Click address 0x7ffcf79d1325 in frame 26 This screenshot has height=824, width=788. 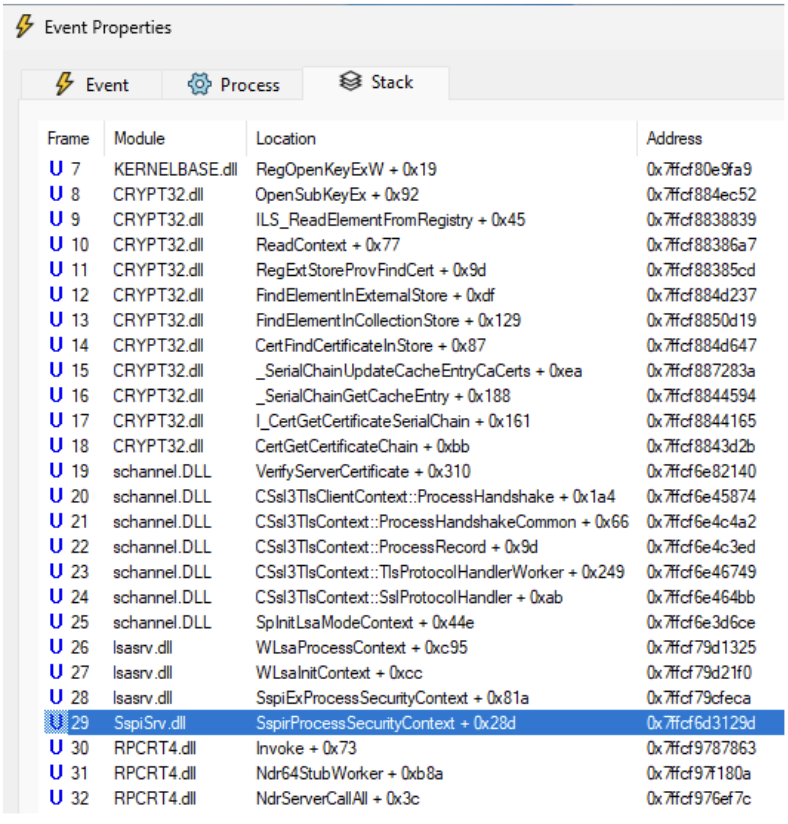point(701,647)
